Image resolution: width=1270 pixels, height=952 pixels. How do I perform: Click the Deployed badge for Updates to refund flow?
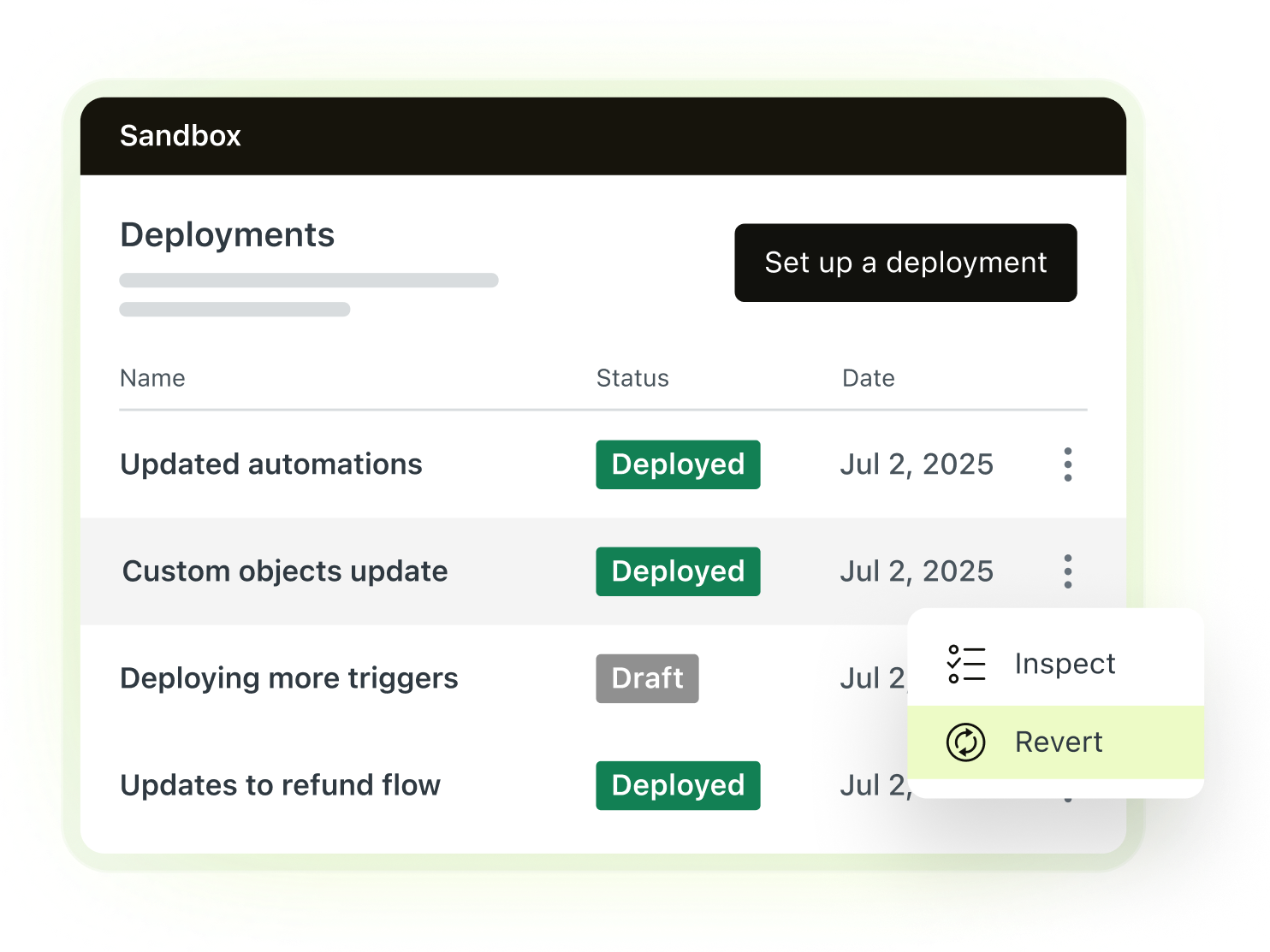(678, 785)
